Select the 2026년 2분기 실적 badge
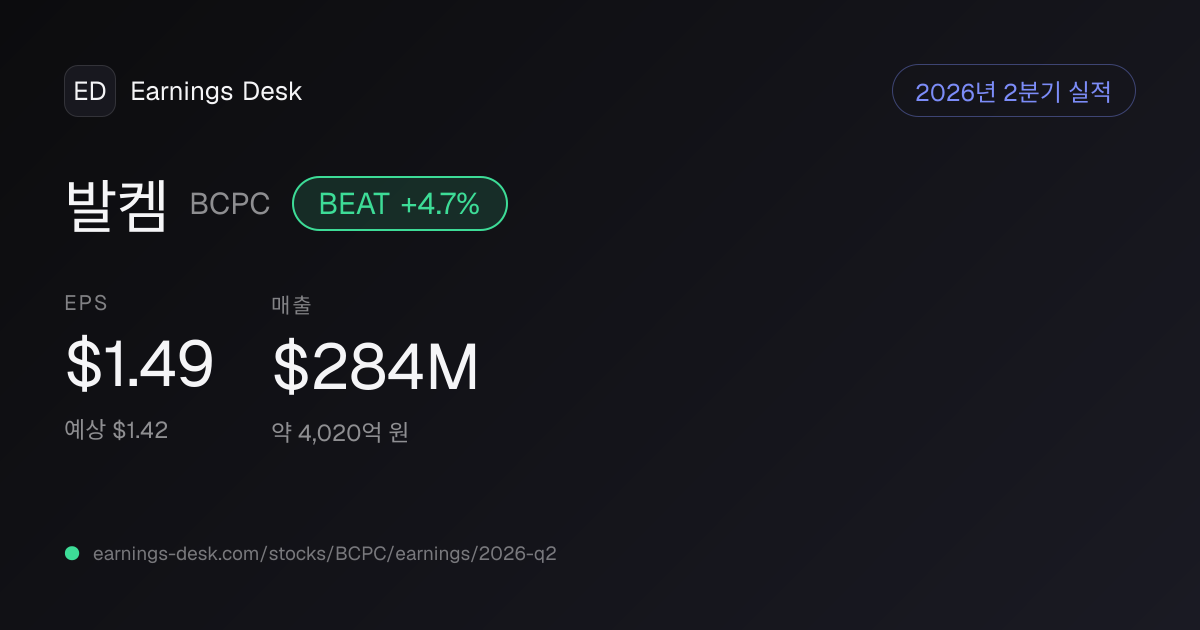This screenshot has width=1200, height=630. (1013, 91)
